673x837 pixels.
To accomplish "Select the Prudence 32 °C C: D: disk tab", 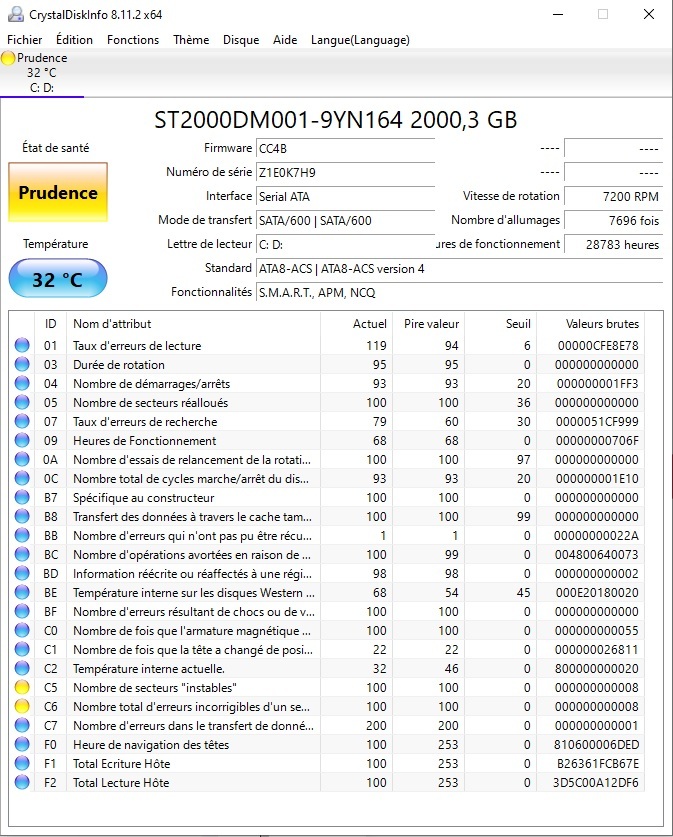I will 42,73.
